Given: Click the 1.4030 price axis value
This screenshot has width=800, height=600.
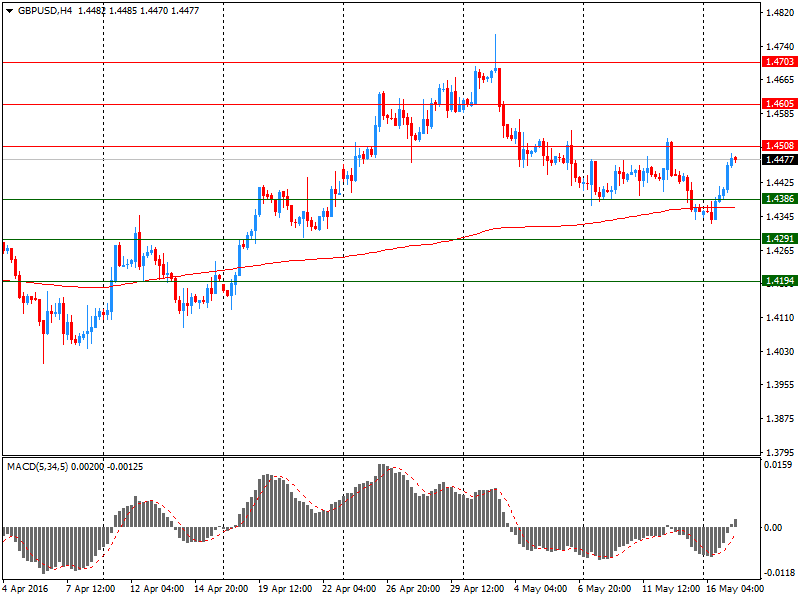Looking at the screenshot, I should click(780, 352).
